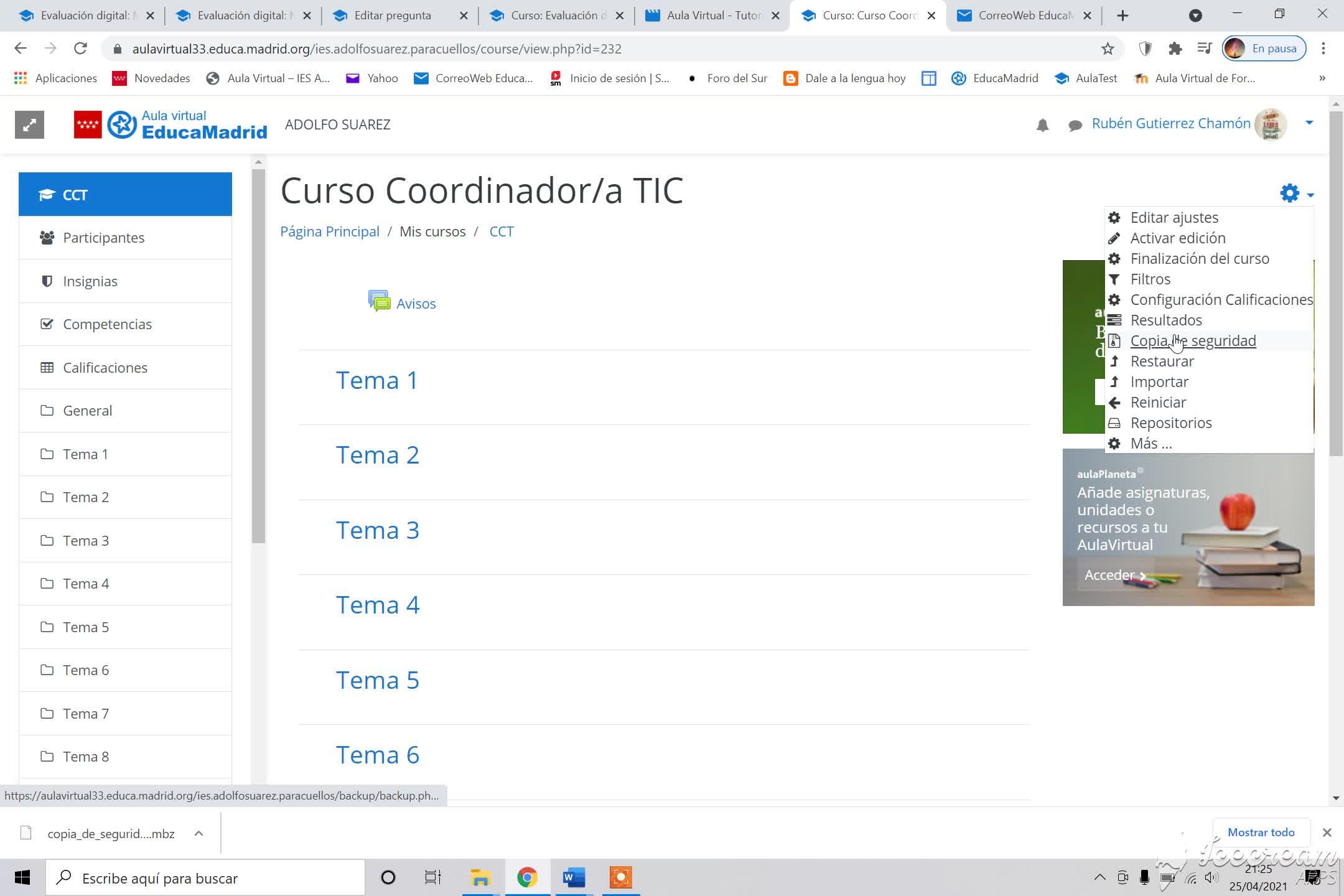Screen dimensions: 1344x896
Task: Select Activar edición in the menu
Action: click(x=1177, y=238)
